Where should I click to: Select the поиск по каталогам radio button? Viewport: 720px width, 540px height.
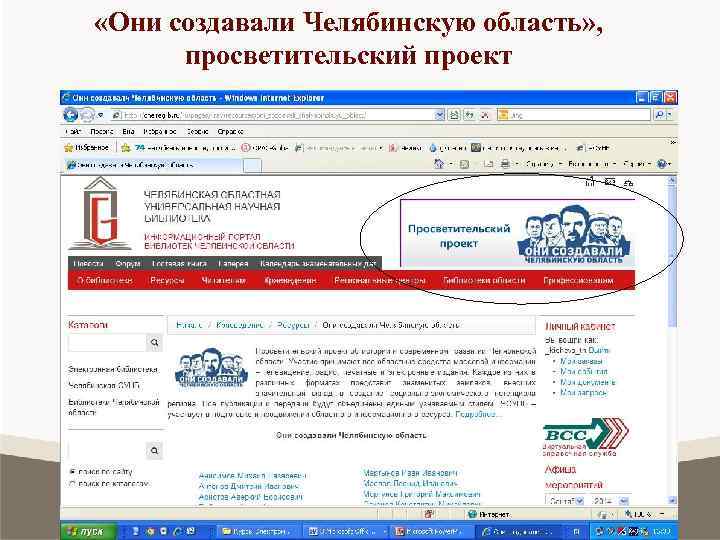point(72,484)
